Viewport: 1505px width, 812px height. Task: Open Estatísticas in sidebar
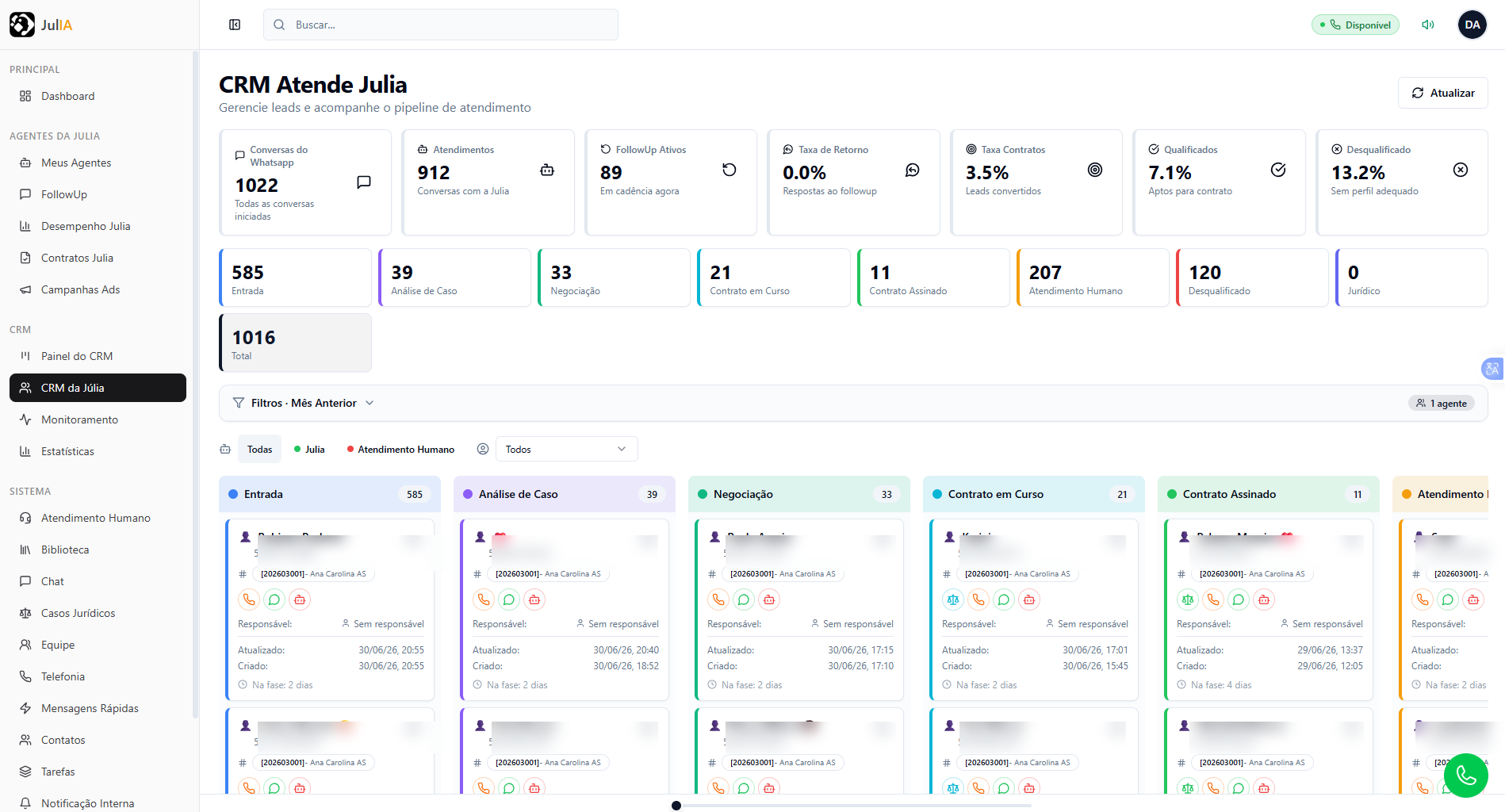click(x=98, y=451)
